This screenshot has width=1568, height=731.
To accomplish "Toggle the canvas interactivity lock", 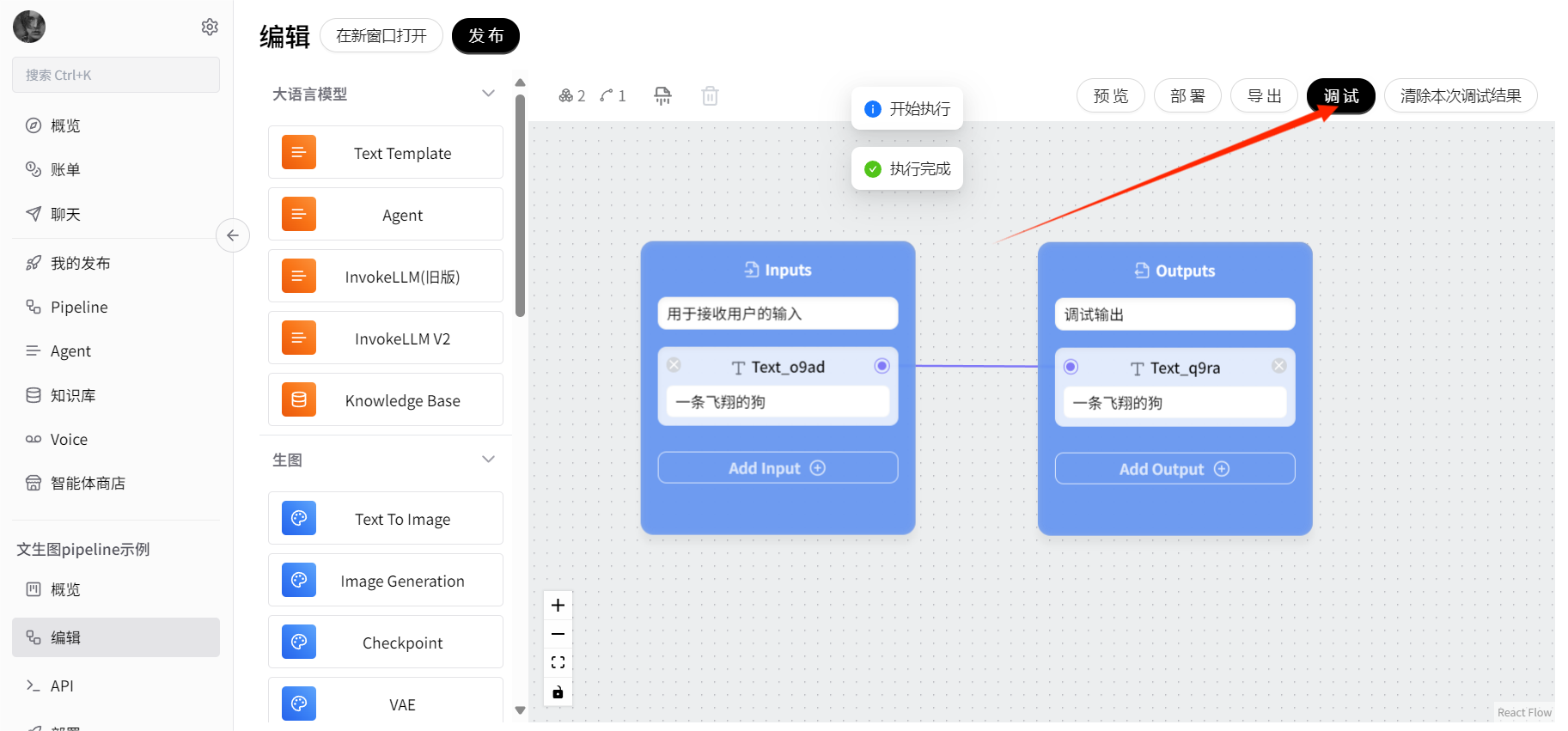I will click(x=558, y=692).
